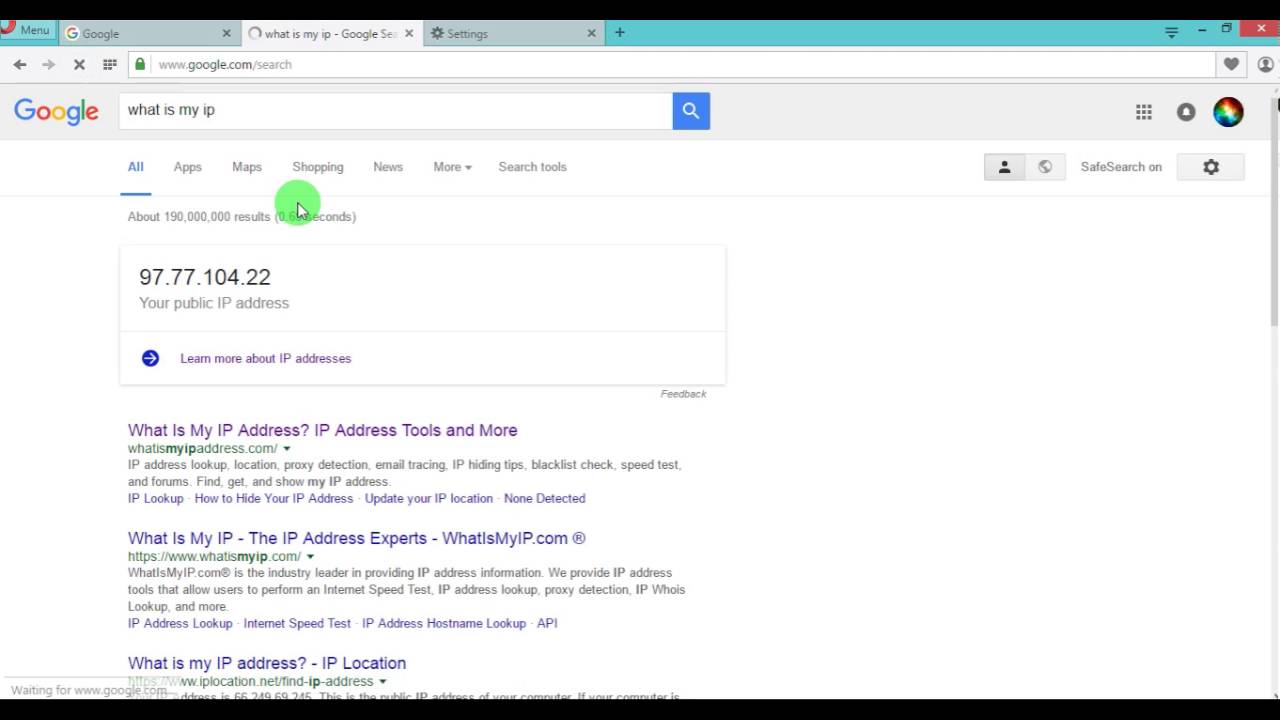Viewport: 1280px width, 720px height.
Task: Select the All results tab
Action: coord(135,167)
